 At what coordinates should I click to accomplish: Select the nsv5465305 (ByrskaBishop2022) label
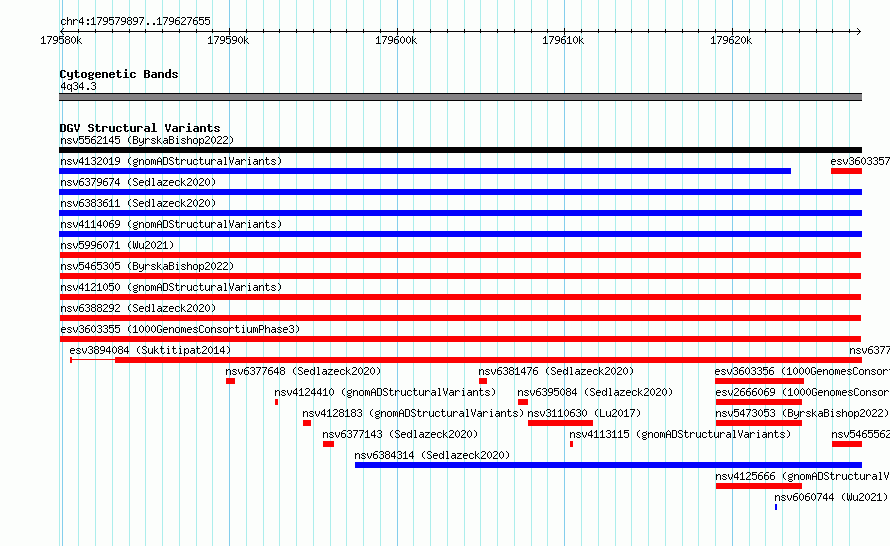[147, 266]
